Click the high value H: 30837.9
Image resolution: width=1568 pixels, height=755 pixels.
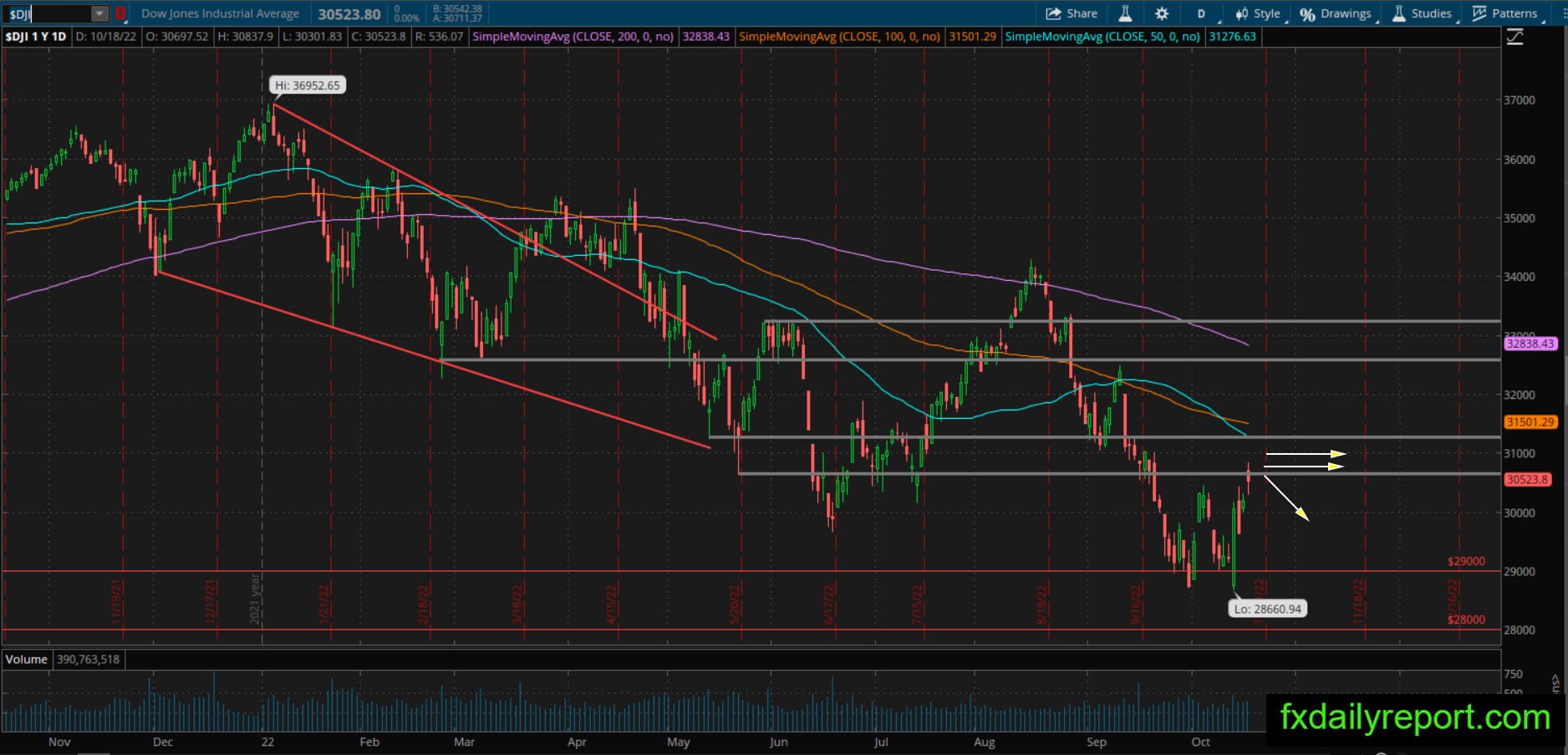245,37
